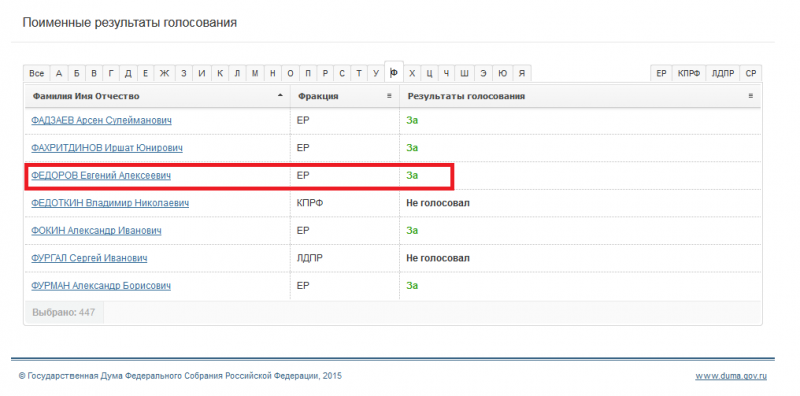
Task: Open ФАХРИТДИНОВ Иршат Юнирович link
Action: (107, 148)
